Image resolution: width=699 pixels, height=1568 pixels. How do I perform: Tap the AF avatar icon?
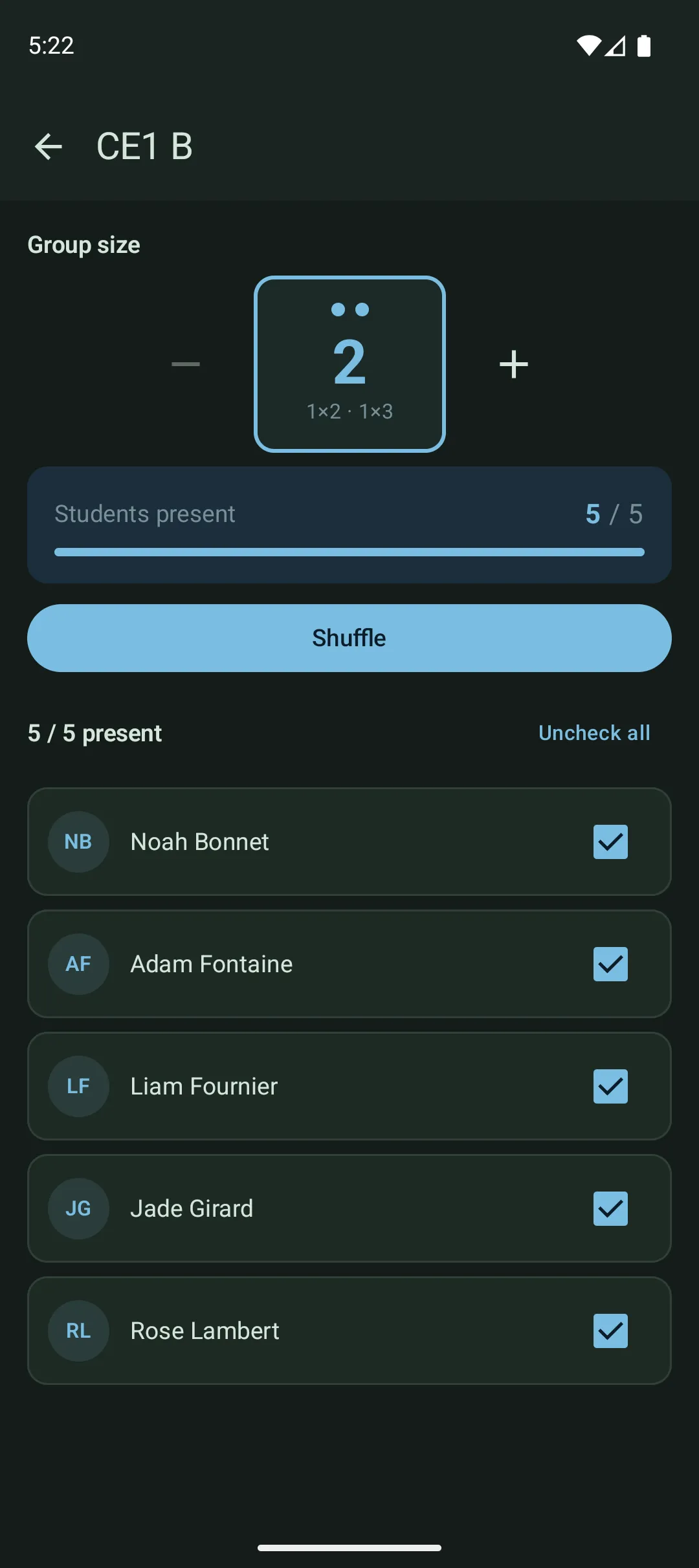click(78, 964)
